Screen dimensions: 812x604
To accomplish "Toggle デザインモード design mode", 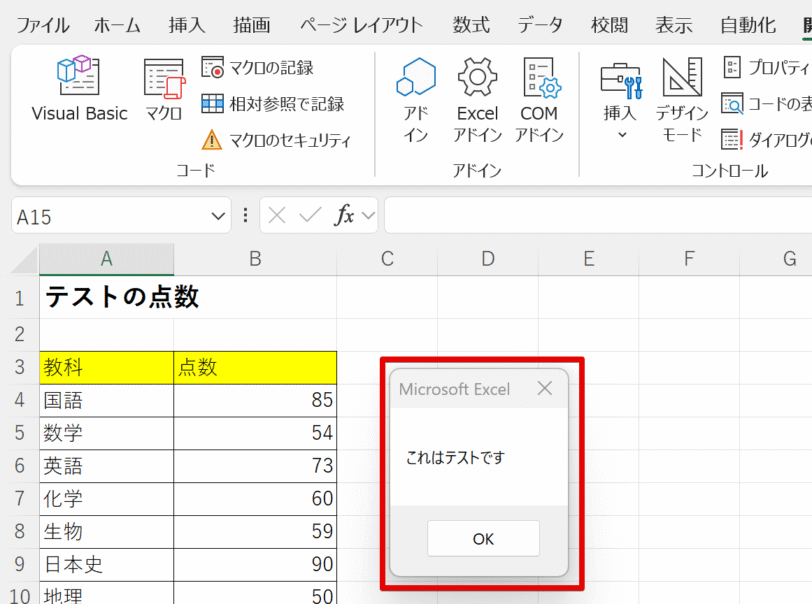I will tap(682, 100).
